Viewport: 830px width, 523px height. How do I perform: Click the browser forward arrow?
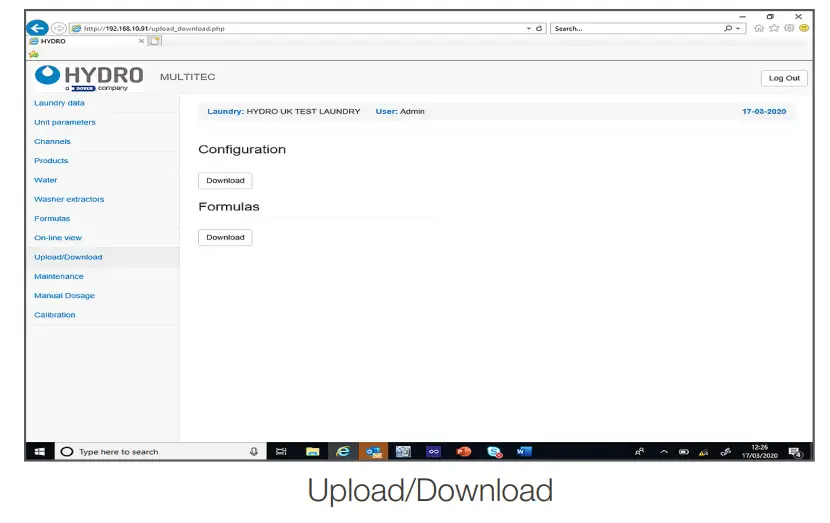click(59, 28)
